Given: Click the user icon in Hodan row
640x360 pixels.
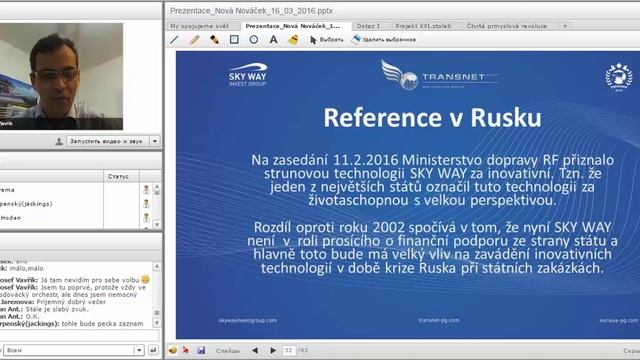Looking at the screenshot, I should [x=146, y=218].
